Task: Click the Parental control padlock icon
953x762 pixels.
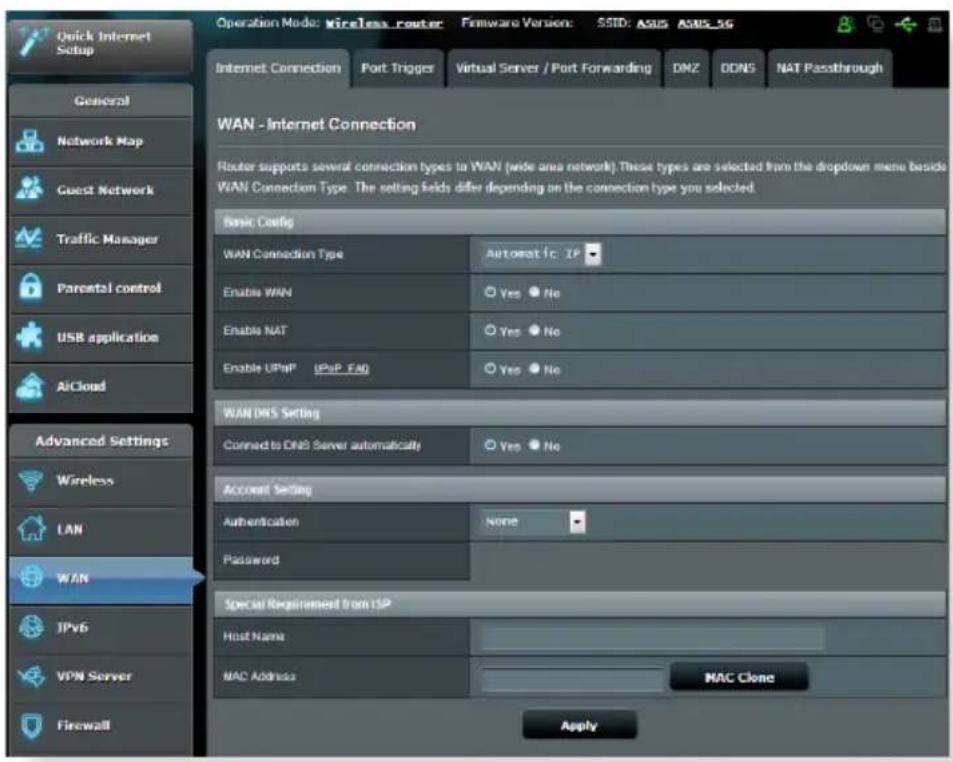Action: tap(30, 286)
